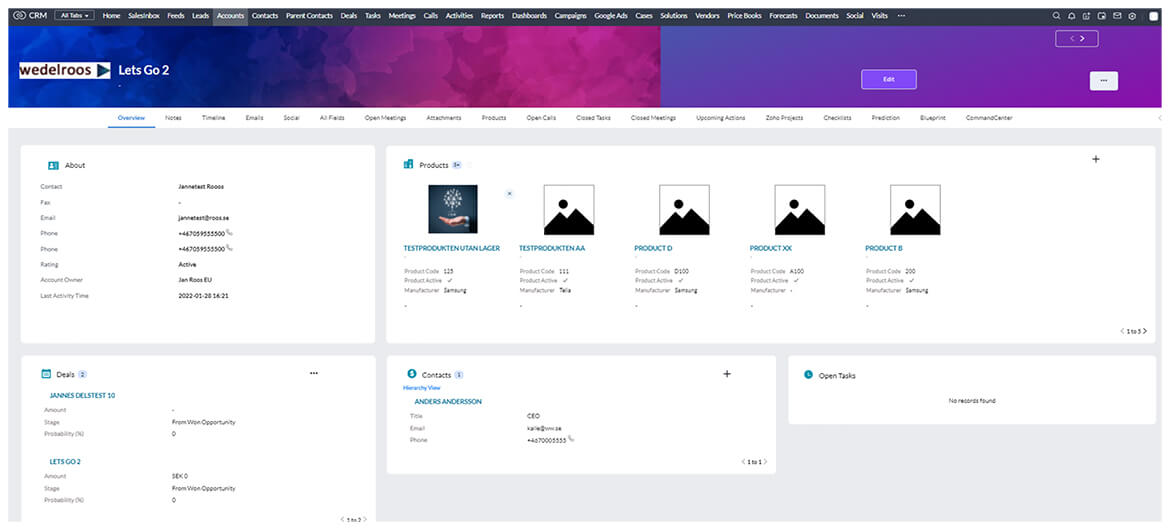Call the first phone number in About

pos(229,233)
